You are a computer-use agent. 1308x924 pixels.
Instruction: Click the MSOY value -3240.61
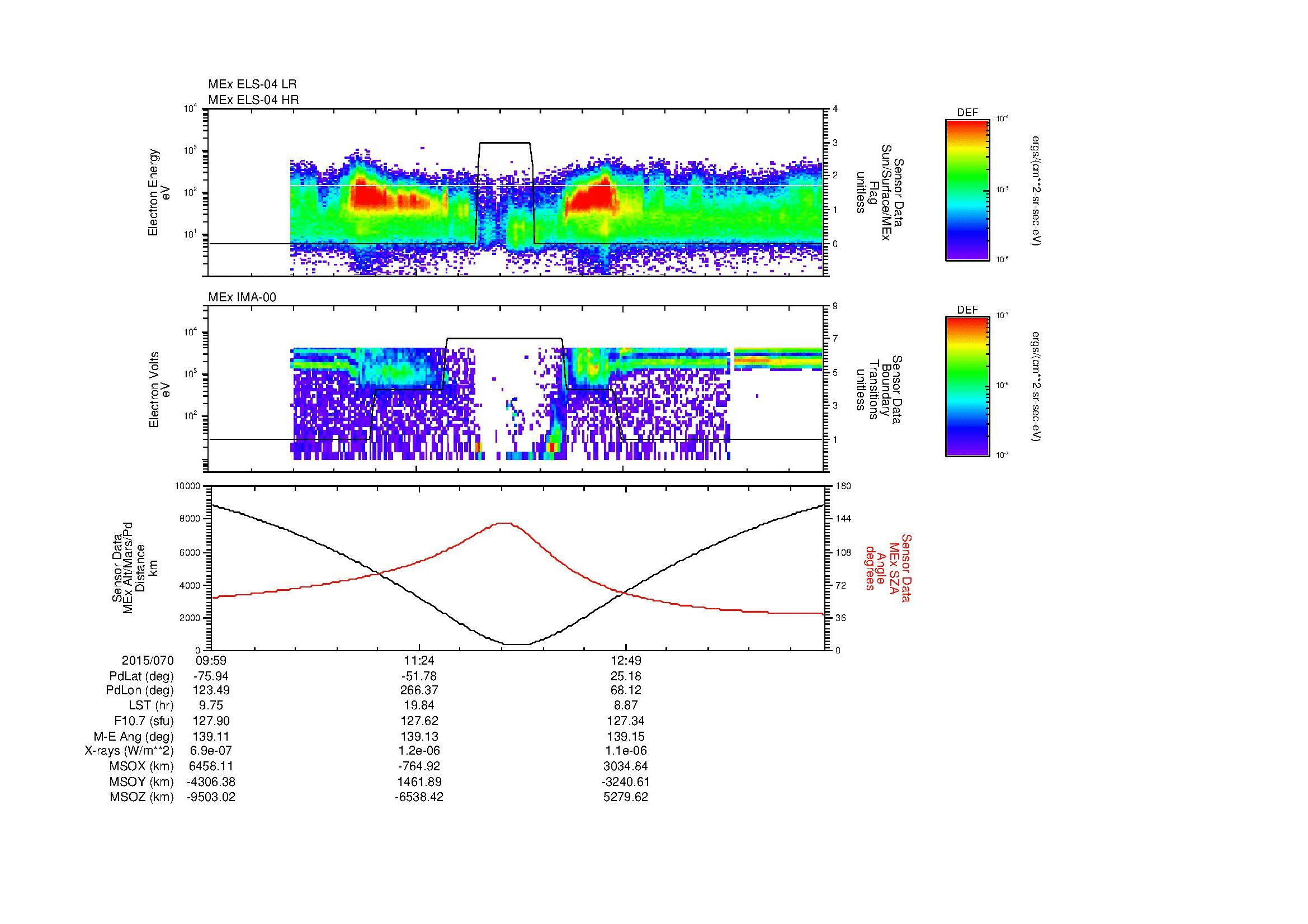[626, 781]
